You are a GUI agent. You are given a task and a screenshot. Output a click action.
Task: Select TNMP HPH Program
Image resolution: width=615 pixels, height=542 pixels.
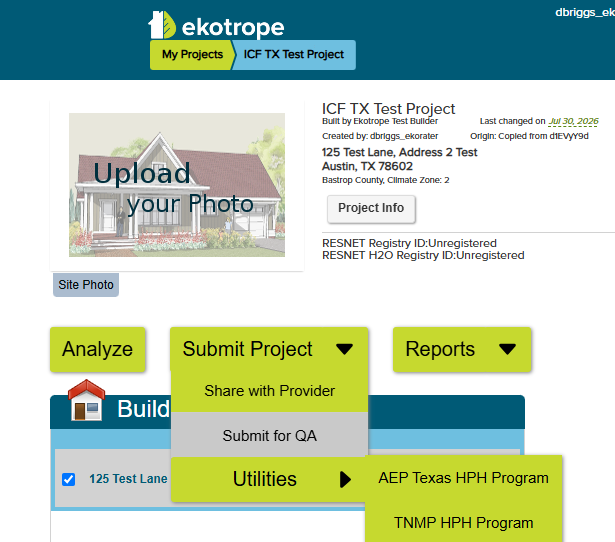click(463, 522)
